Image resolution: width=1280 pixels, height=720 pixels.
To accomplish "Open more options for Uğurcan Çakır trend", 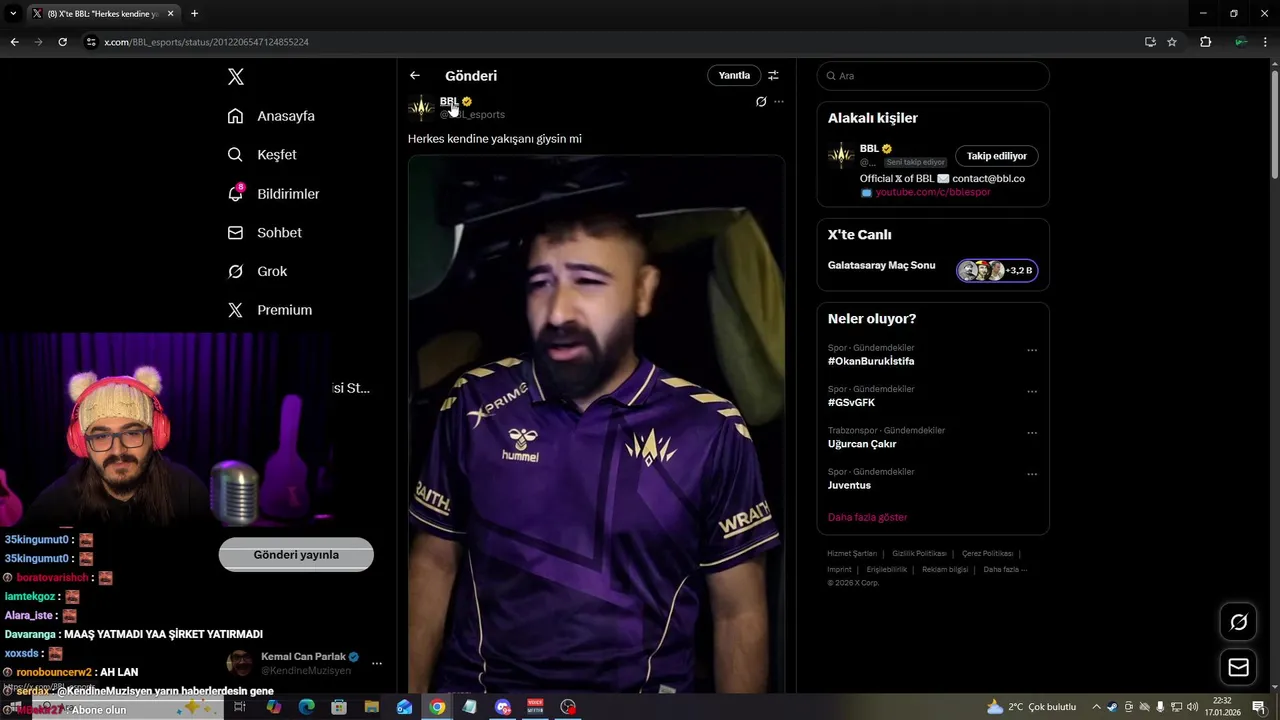I will pyautogui.click(x=1032, y=433).
